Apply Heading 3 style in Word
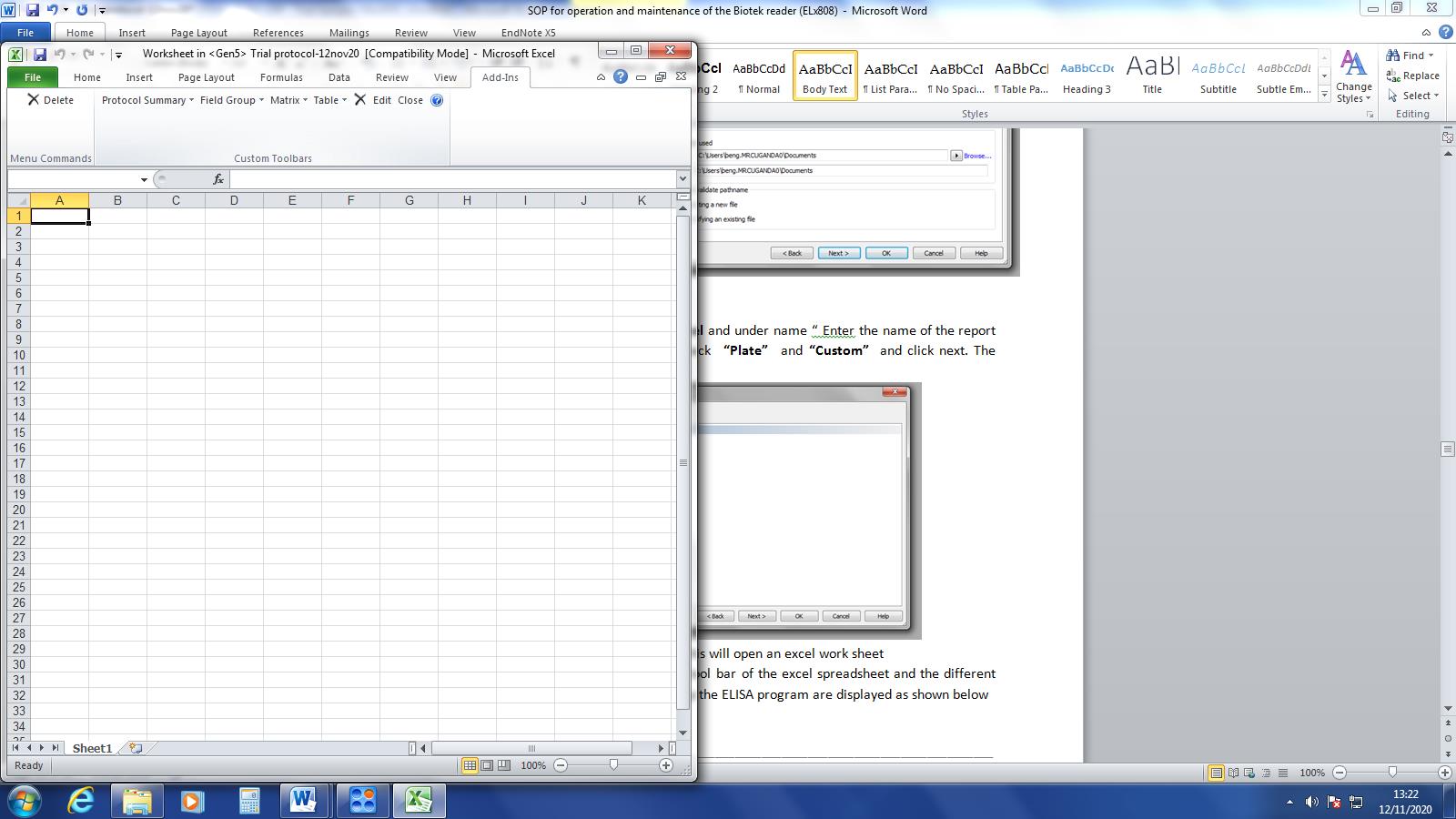The width and height of the screenshot is (1456, 819). pos(1087,76)
